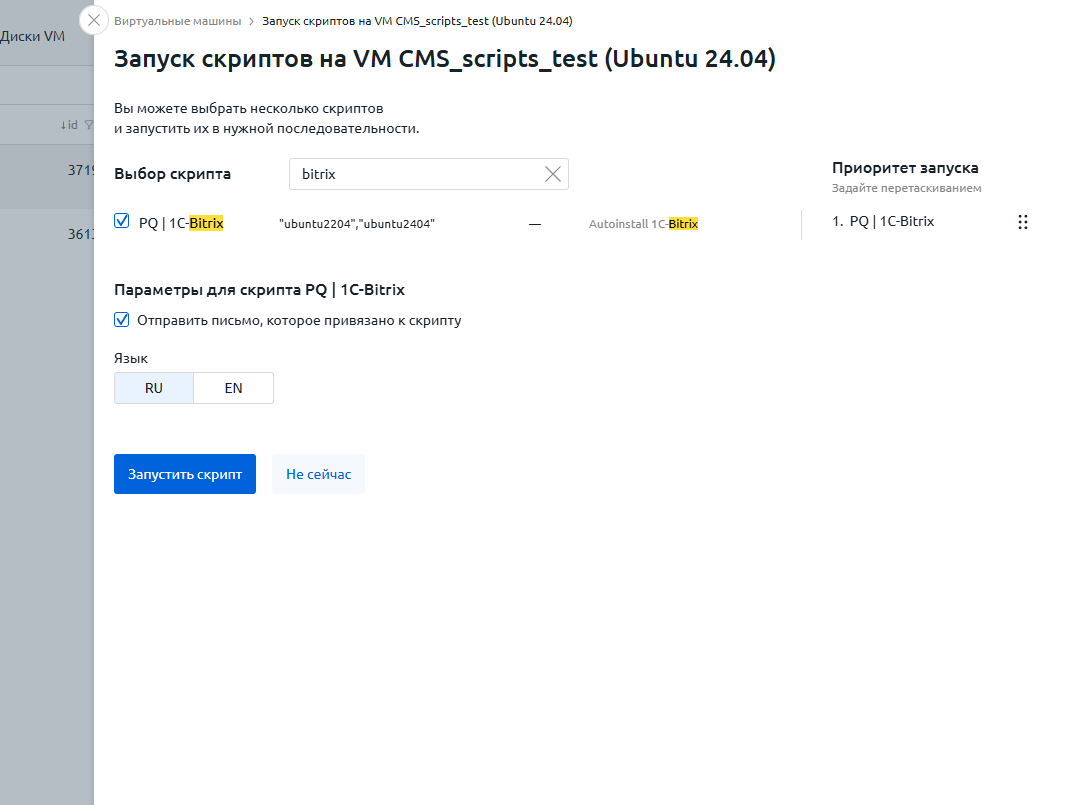Clear the bitrix search text

553,174
